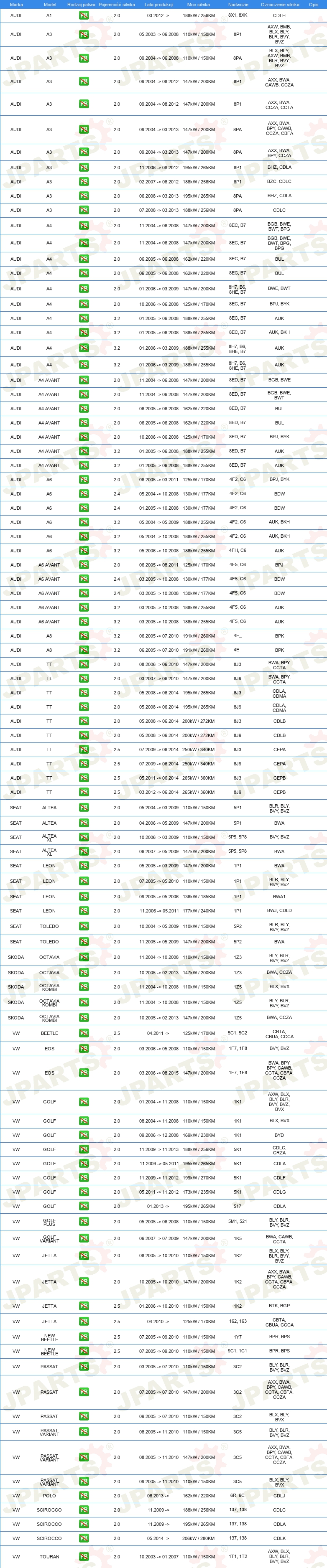Click the body code 1Y7 cell

[238, 1337]
